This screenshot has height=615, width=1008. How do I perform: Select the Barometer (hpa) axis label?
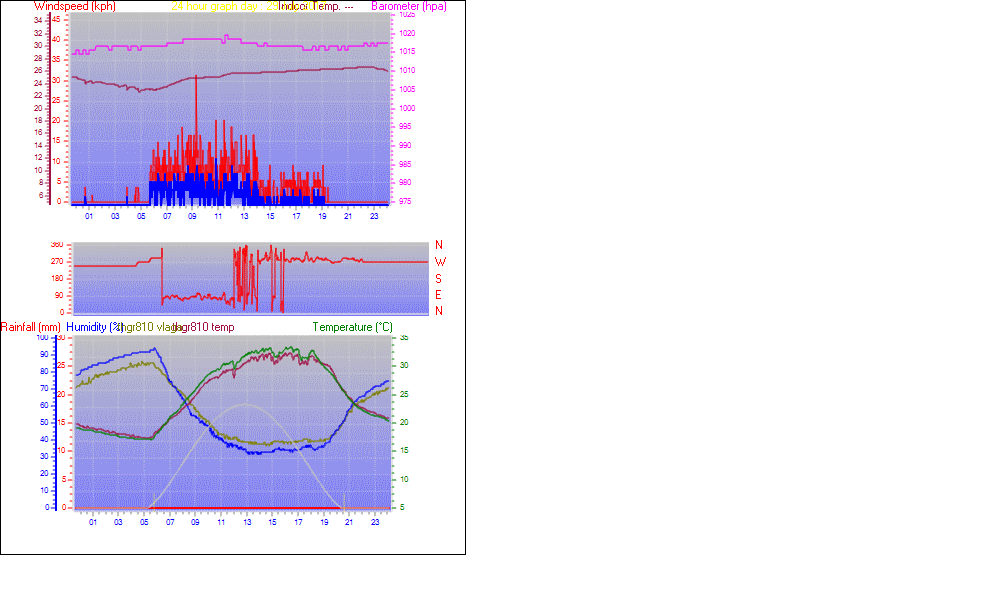[x=409, y=7]
